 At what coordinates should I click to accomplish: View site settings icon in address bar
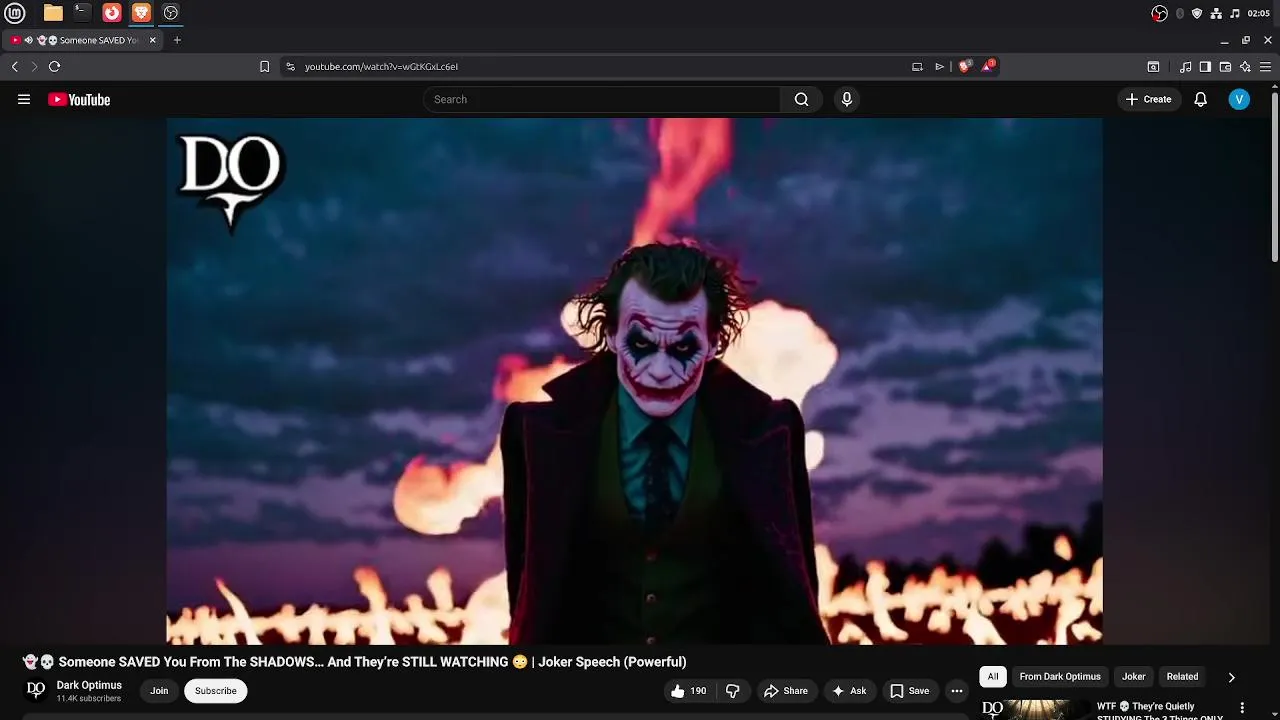point(290,66)
